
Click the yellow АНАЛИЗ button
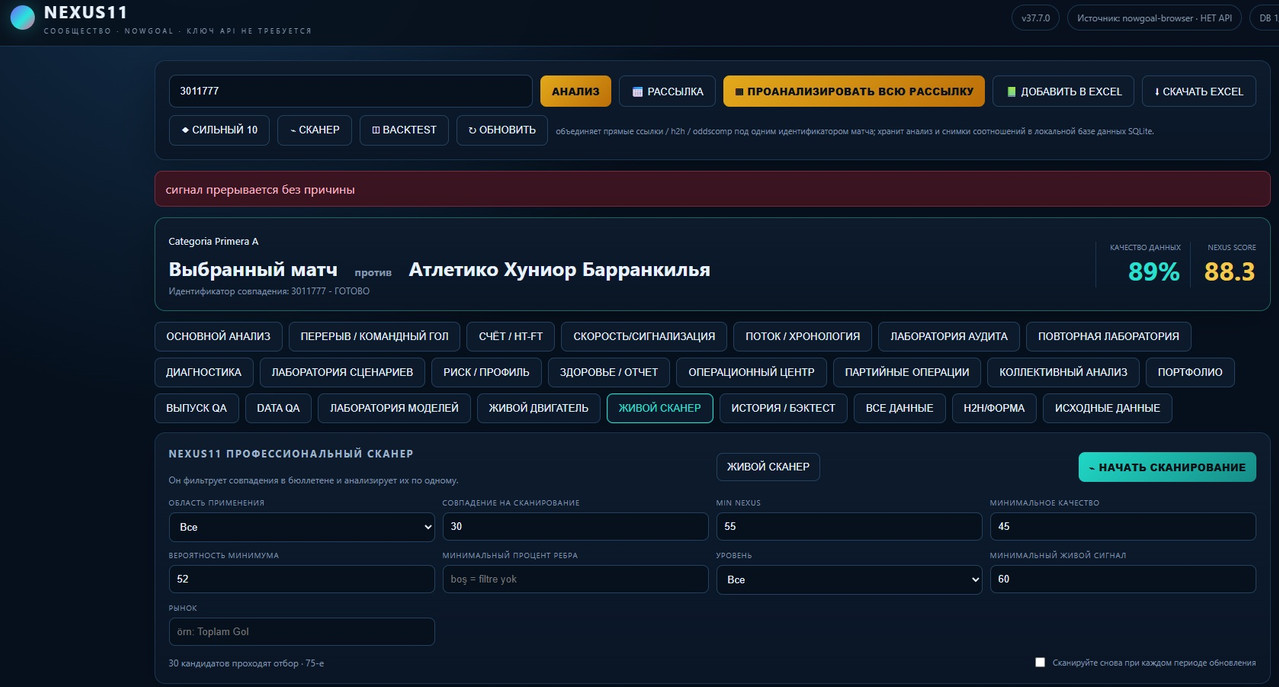575,91
